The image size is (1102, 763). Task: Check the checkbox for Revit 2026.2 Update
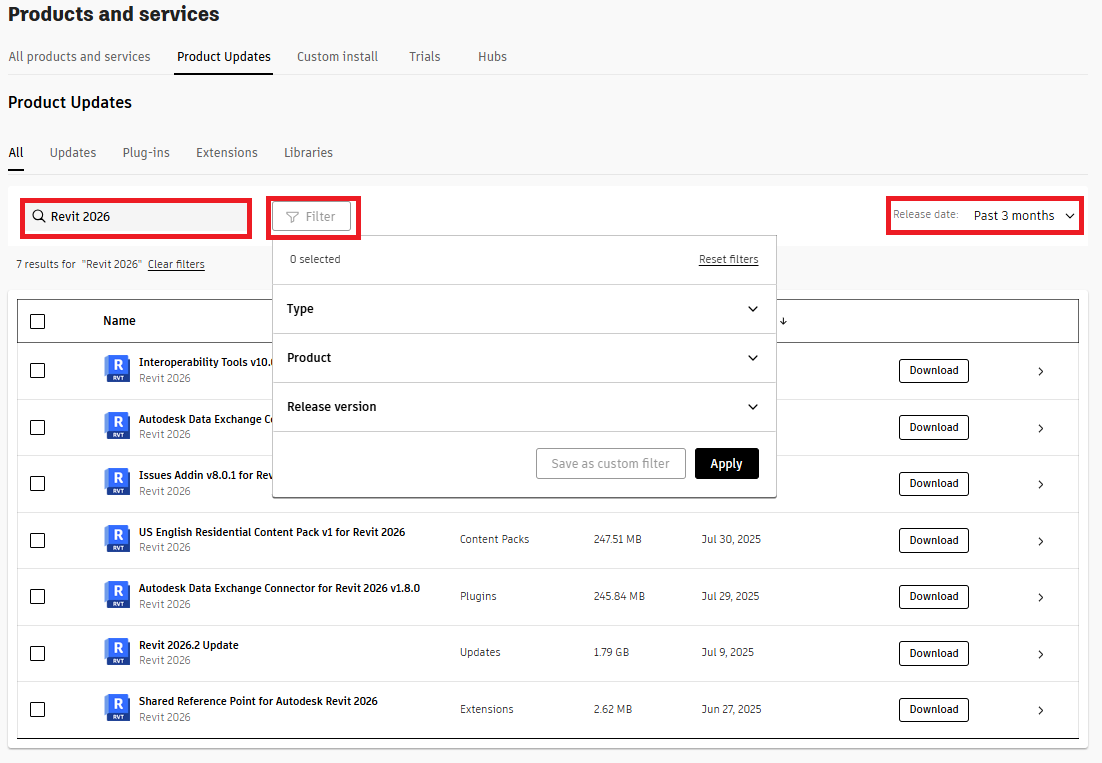pos(37,651)
